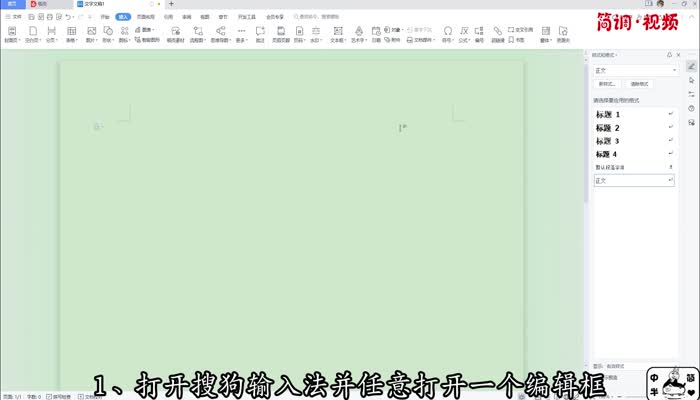Click the 流程图 flowchart icon
Image resolution: width=700 pixels, height=400 pixels.
coord(197,35)
